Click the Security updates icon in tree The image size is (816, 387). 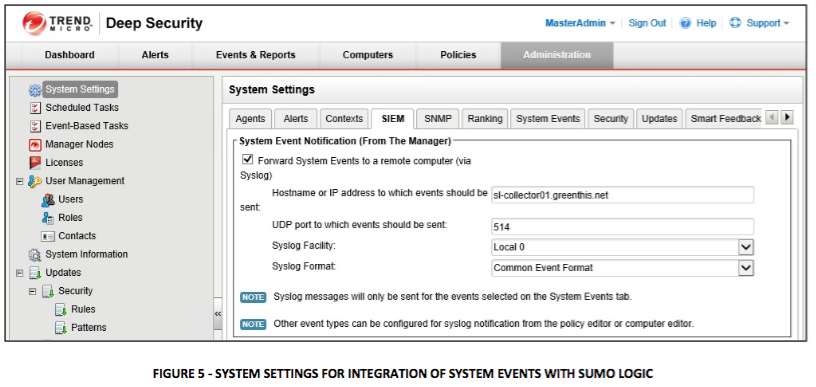coord(48,291)
